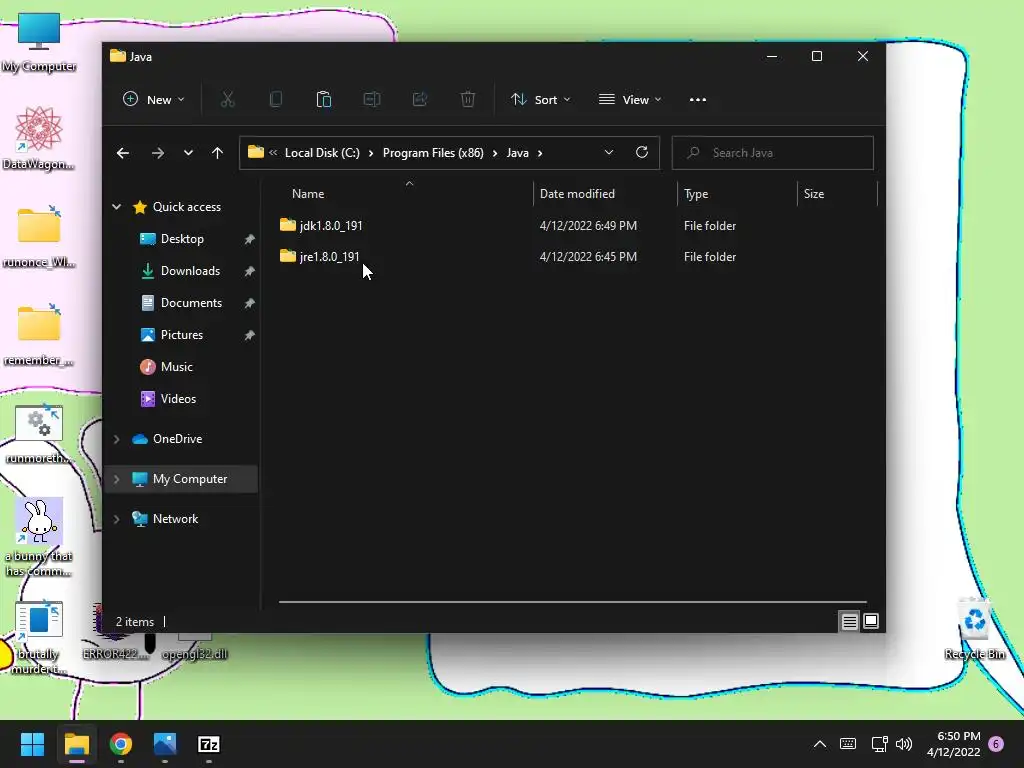Open the View dropdown
This screenshot has width=1024, height=768.
(630, 99)
